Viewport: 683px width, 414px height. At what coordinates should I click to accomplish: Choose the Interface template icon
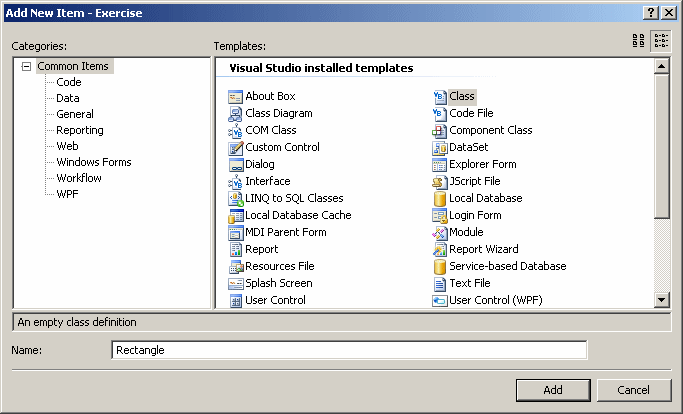(235, 181)
